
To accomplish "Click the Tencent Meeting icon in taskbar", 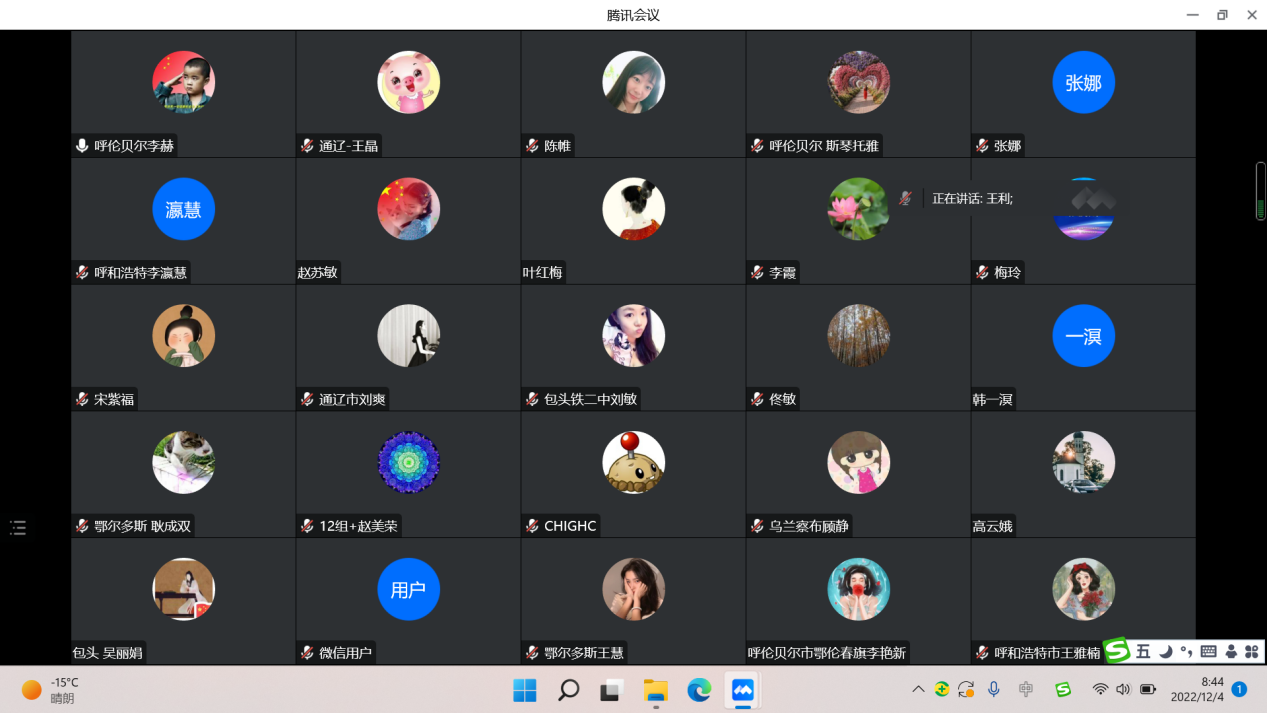I will click(742, 690).
